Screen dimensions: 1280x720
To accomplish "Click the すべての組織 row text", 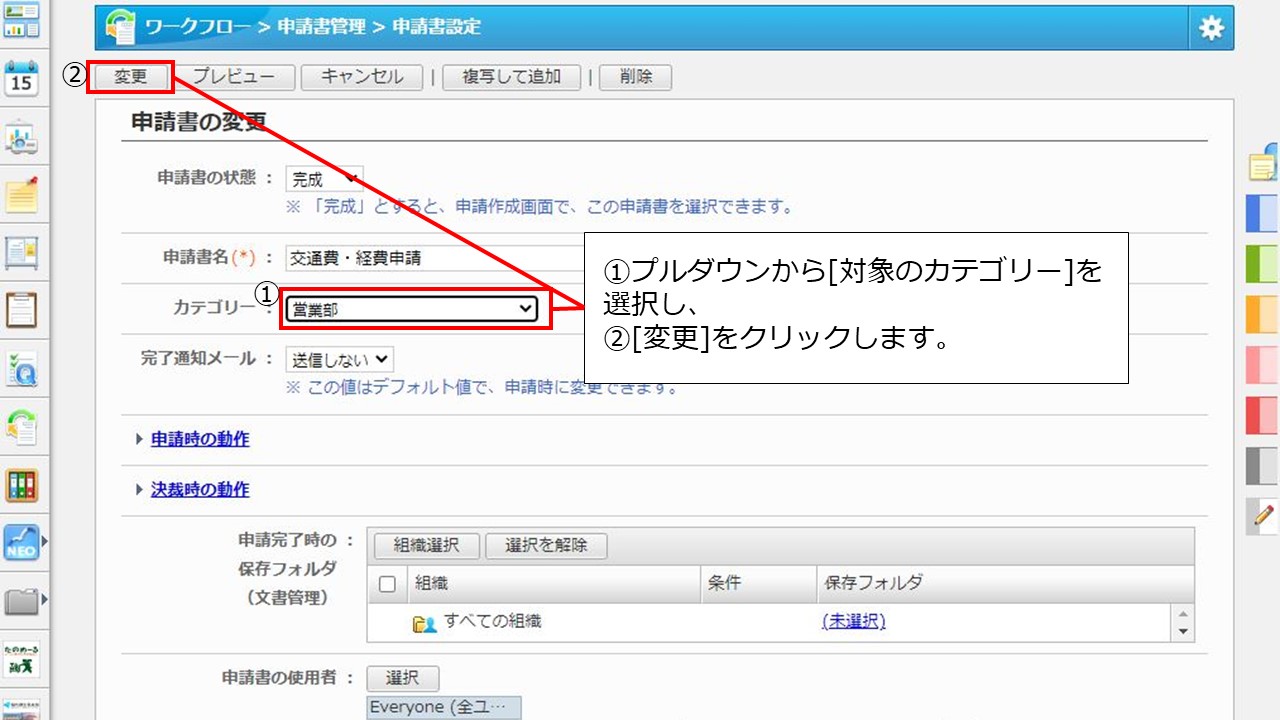I will 493,622.
